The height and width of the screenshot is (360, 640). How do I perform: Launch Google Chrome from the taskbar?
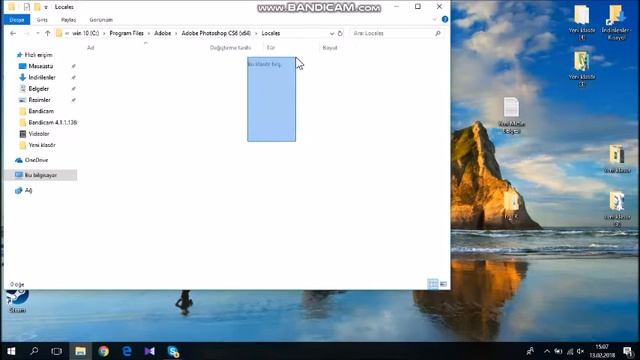103,351
